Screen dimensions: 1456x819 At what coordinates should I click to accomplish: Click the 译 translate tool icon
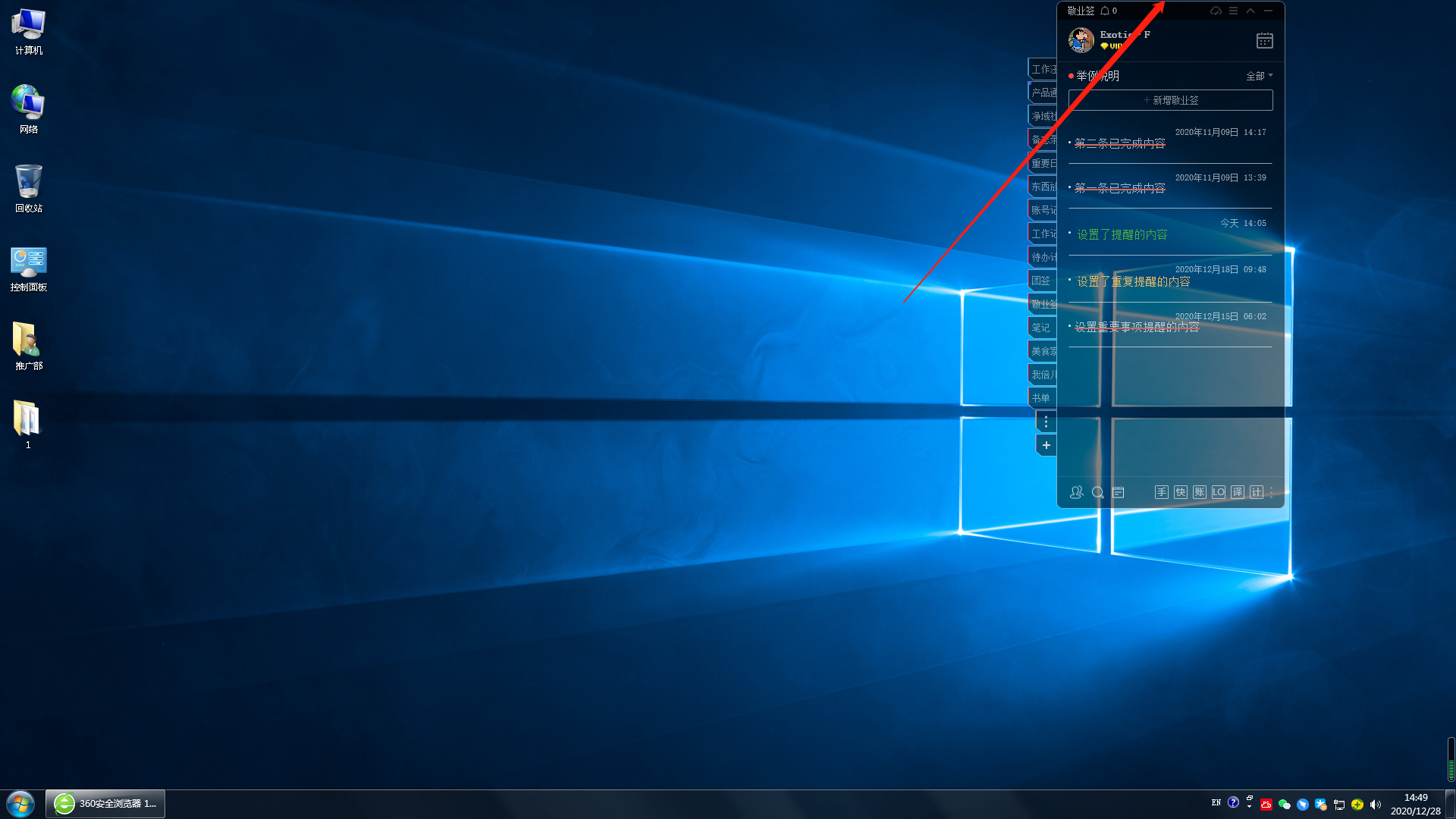coord(1237,492)
